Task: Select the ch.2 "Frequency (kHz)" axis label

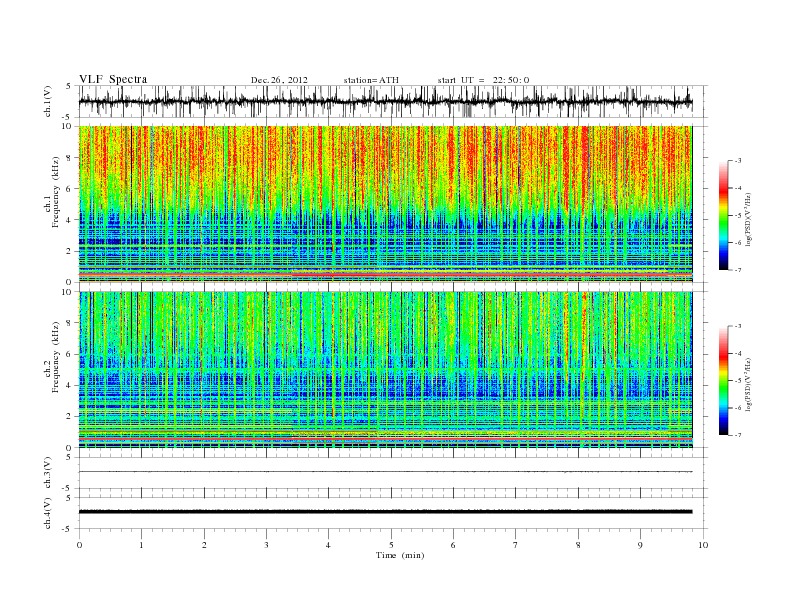Action: [55, 358]
